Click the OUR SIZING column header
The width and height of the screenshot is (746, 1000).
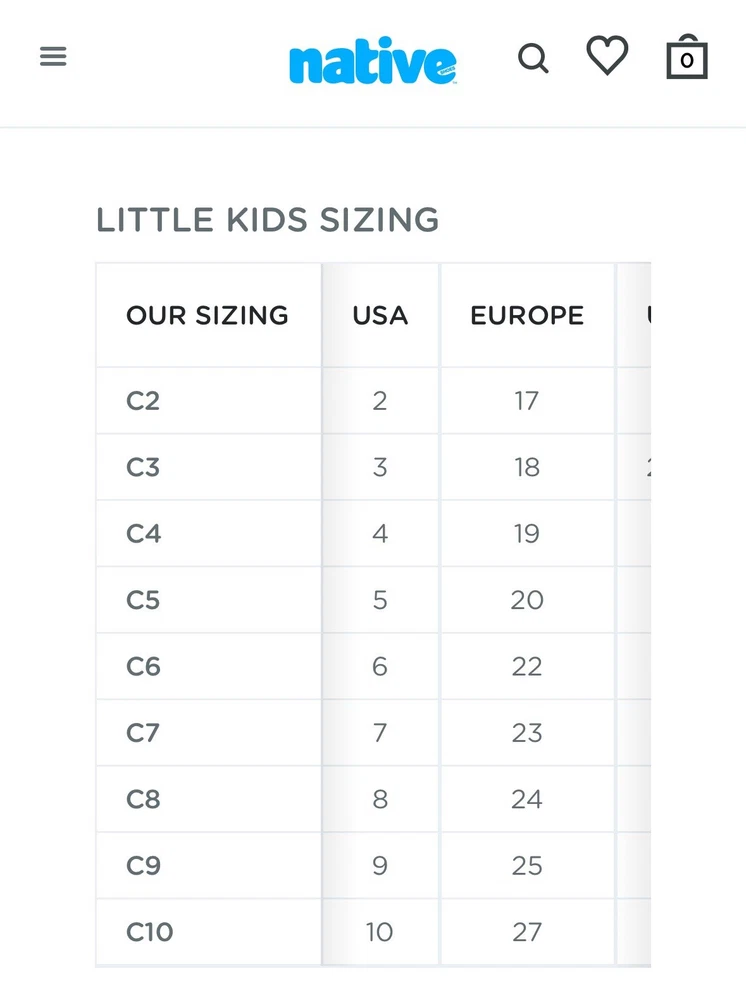click(x=207, y=316)
